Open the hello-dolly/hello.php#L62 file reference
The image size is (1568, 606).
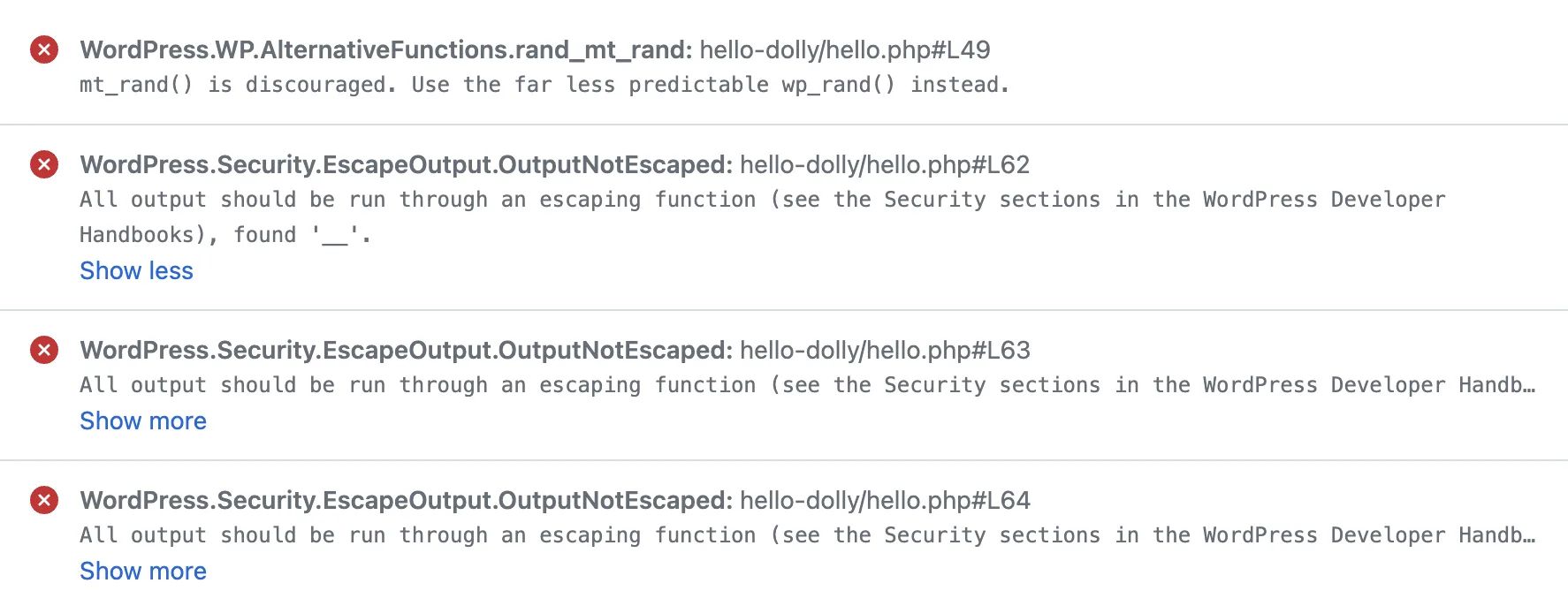(x=884, y=164)
